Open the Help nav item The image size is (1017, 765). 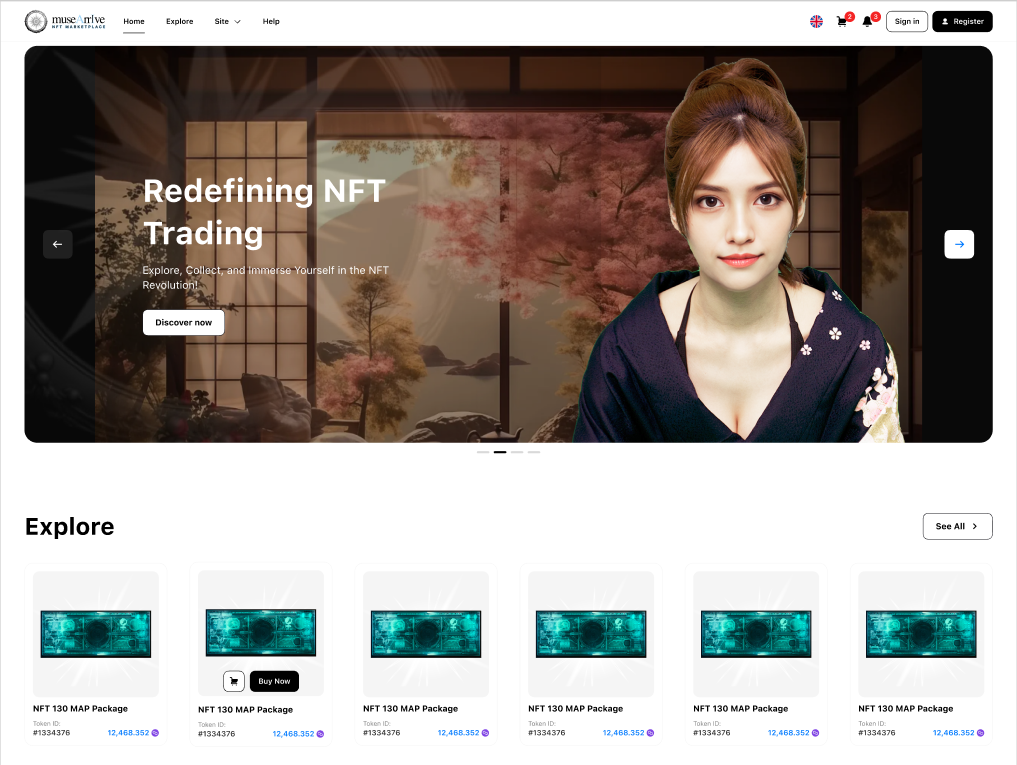click(271, 21)
